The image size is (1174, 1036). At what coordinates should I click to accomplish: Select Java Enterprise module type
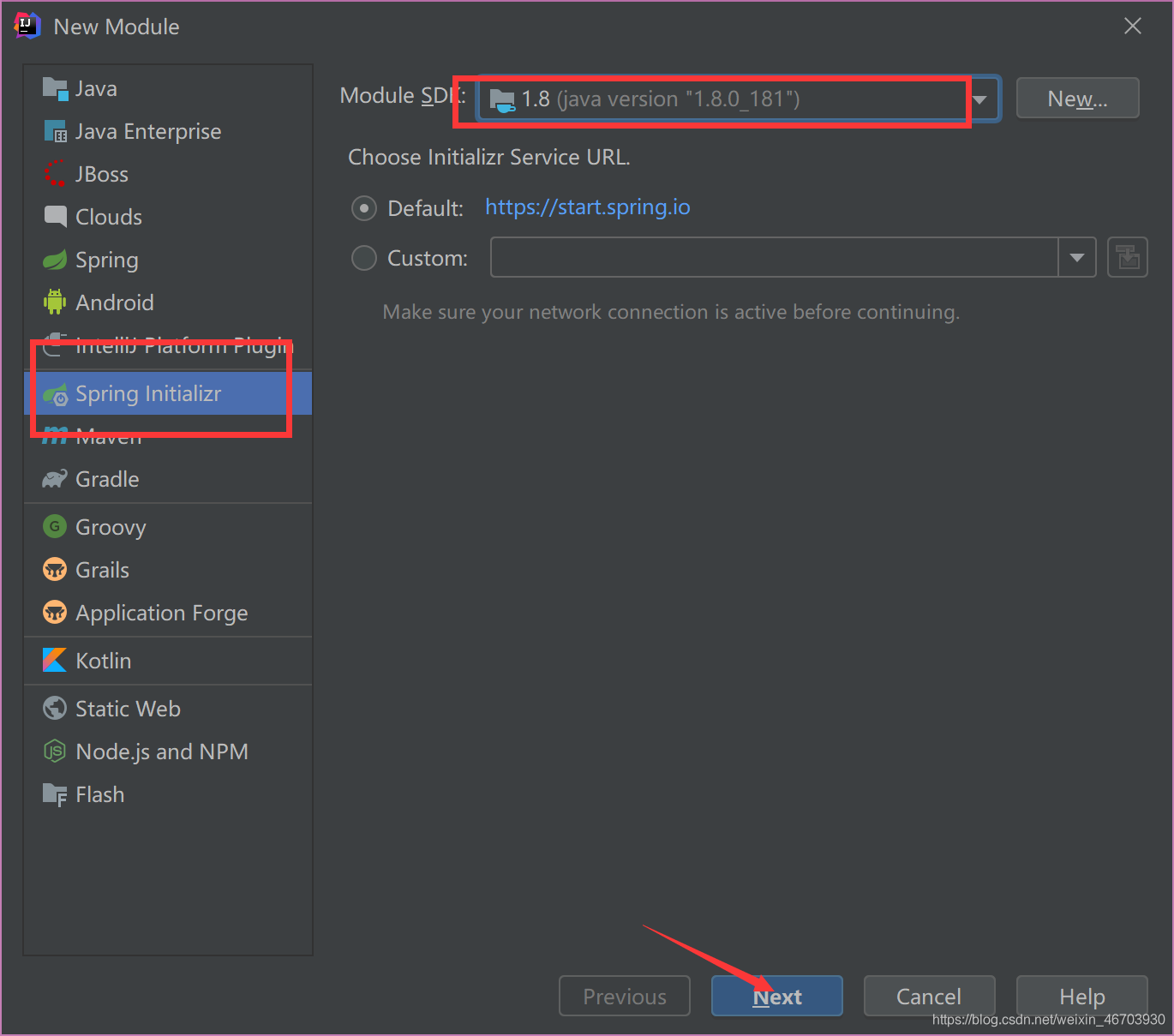(x=168, y=131)
